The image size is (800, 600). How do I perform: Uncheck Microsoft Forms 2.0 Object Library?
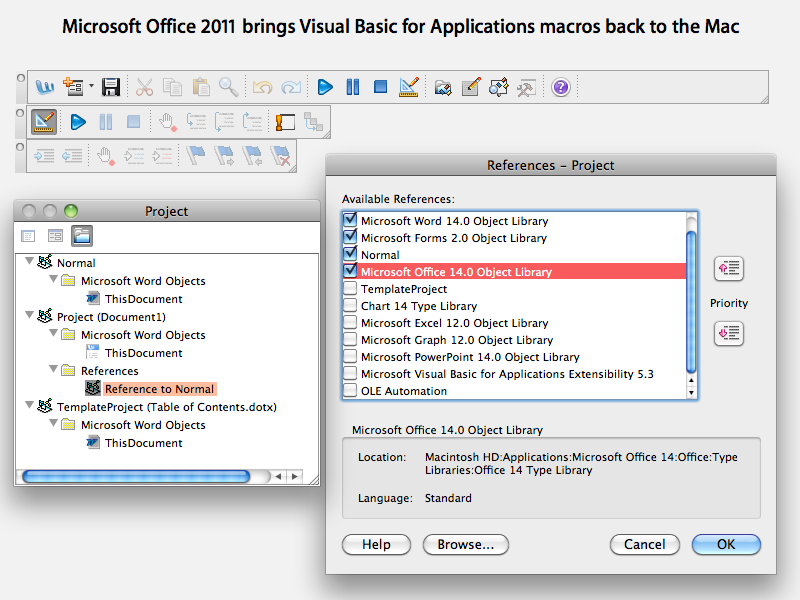pos(350,237)
